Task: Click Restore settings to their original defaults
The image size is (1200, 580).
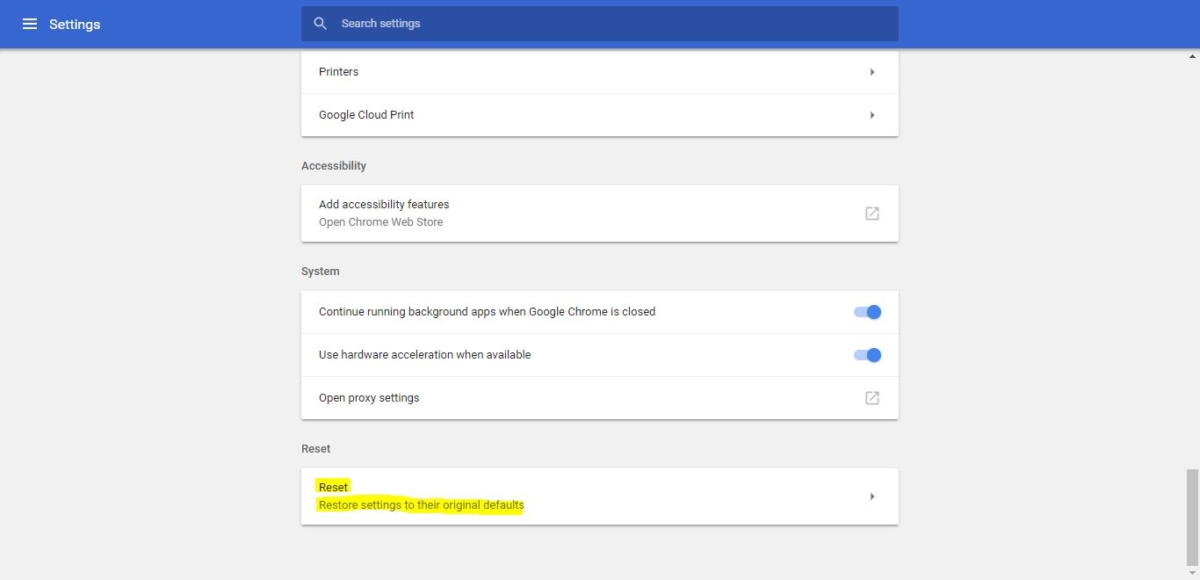Action: tap(421, 505)
